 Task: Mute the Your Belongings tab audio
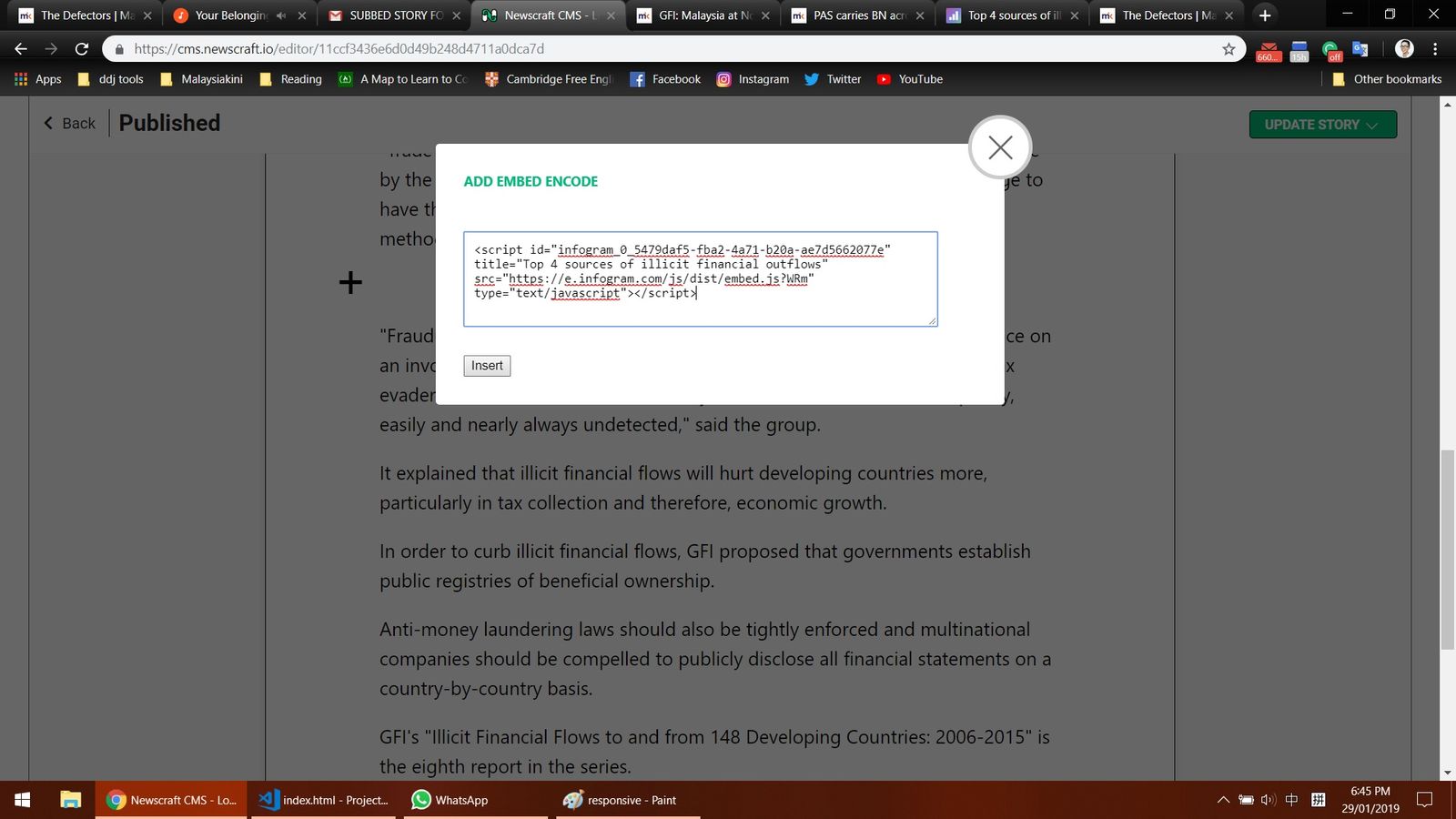(281, 15)
